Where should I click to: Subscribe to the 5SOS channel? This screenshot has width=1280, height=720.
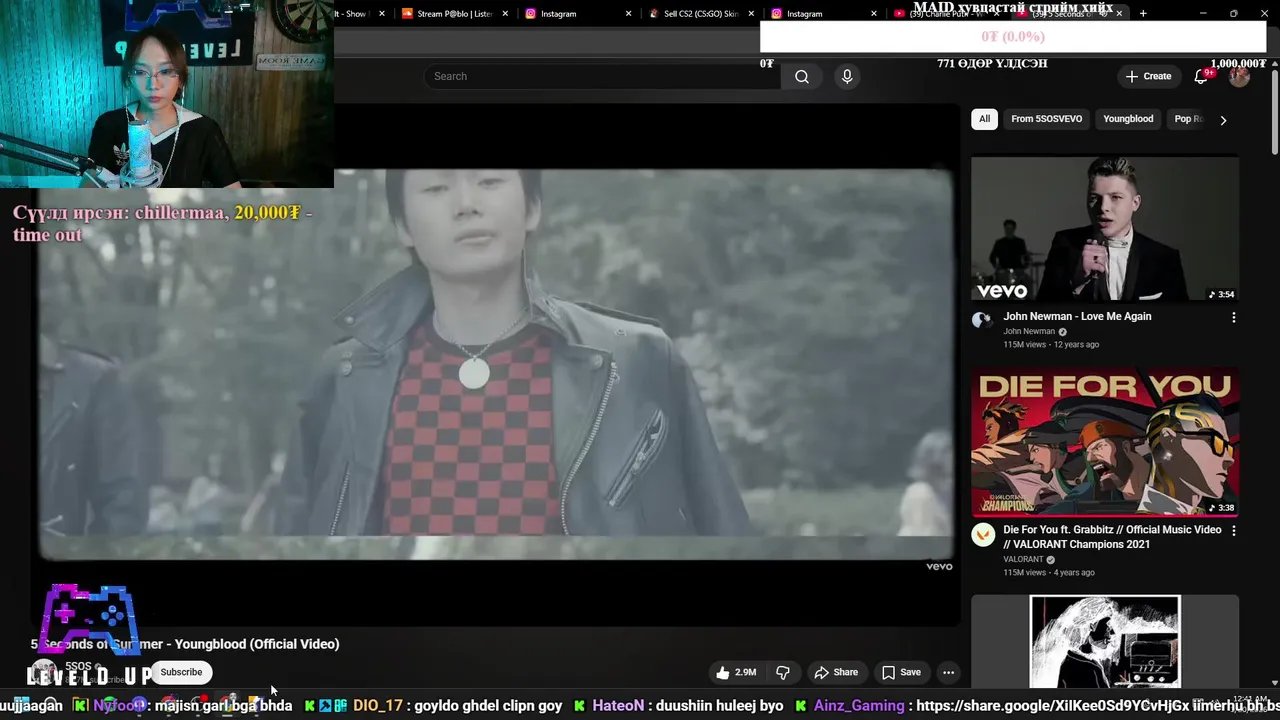[181, 672]
